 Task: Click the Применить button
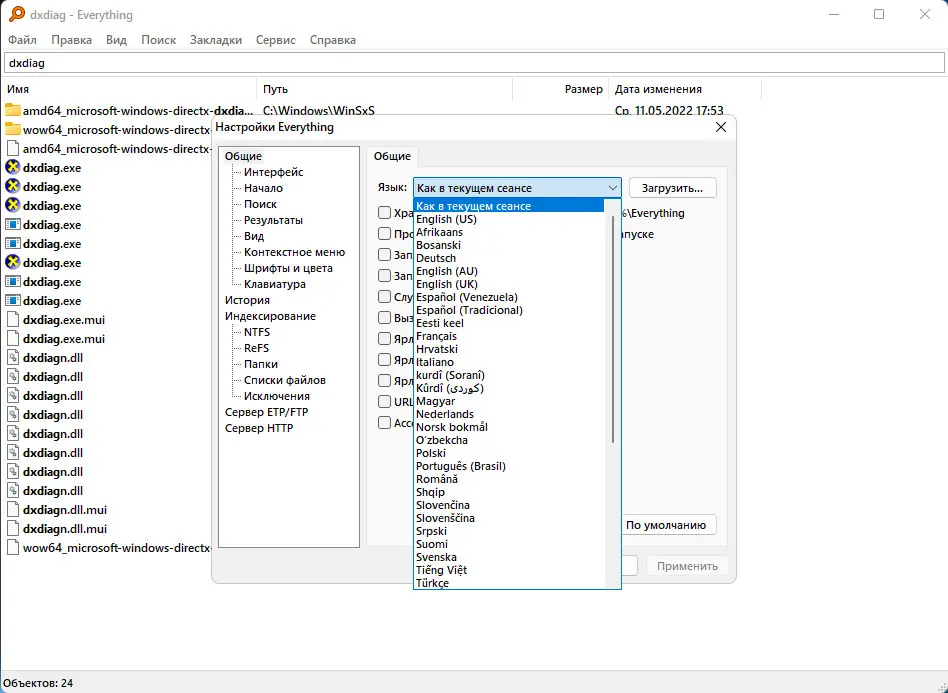coord(687,566)
